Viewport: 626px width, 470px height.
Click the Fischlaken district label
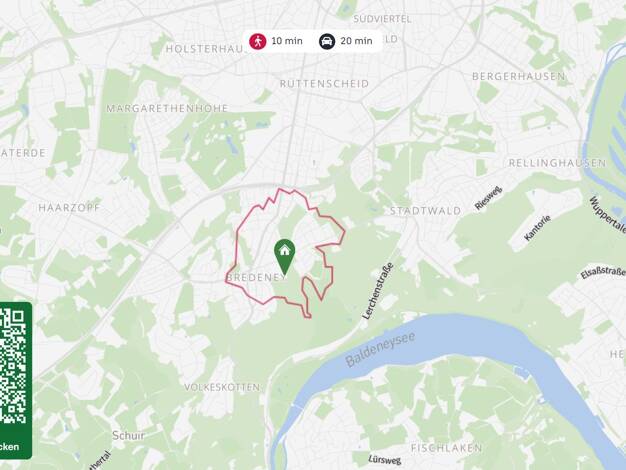click(446, 448)
